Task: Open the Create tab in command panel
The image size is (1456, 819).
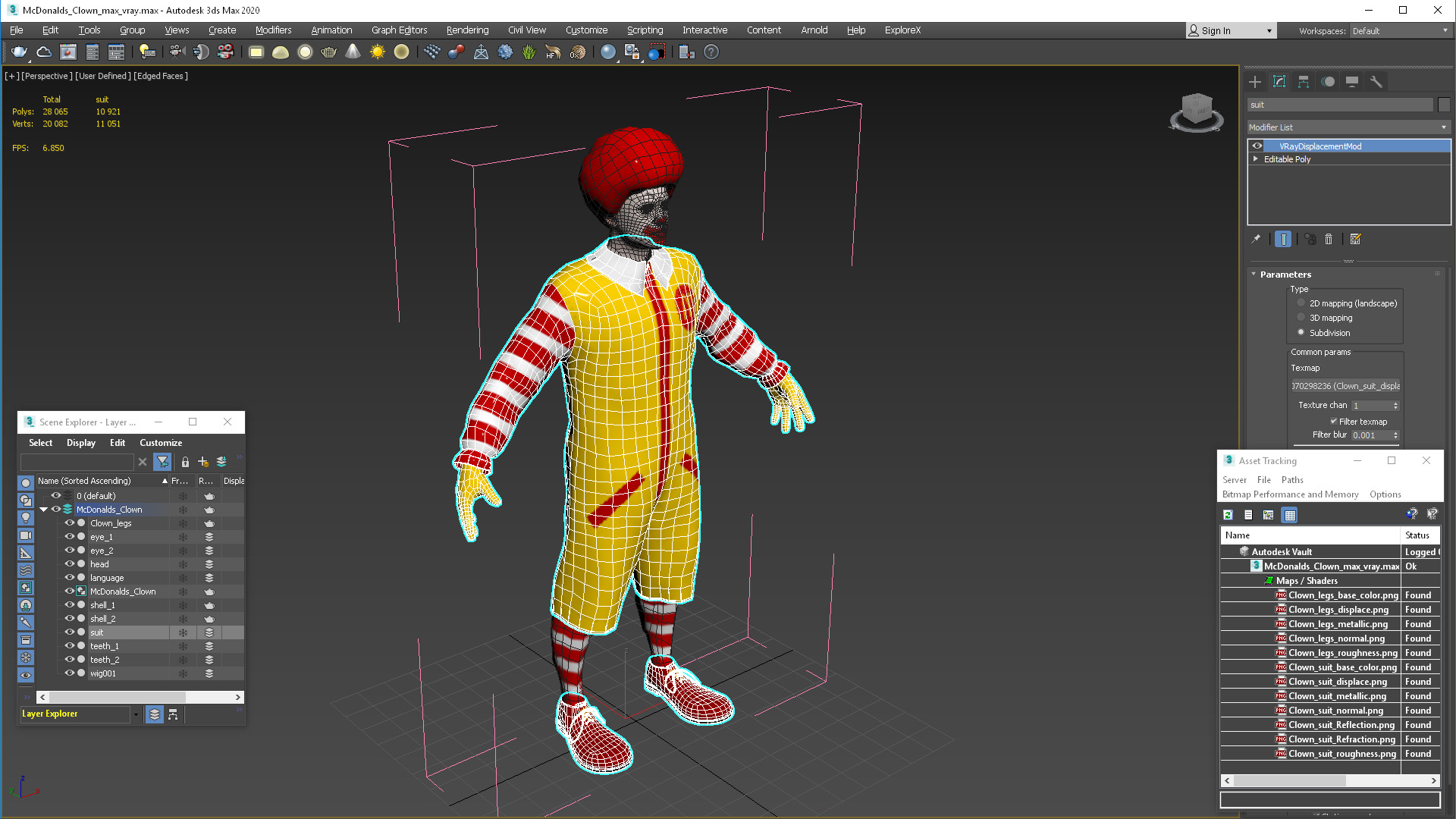Action: [1255, 82]
